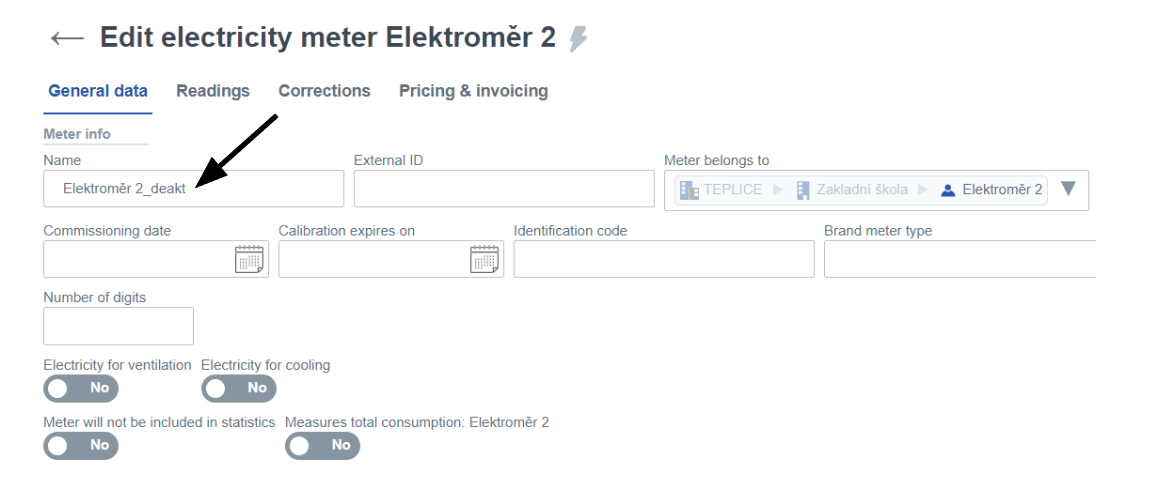Screen dimensions: 1175x482
Task: Click the back arrow icon
Action: (67, 38)
